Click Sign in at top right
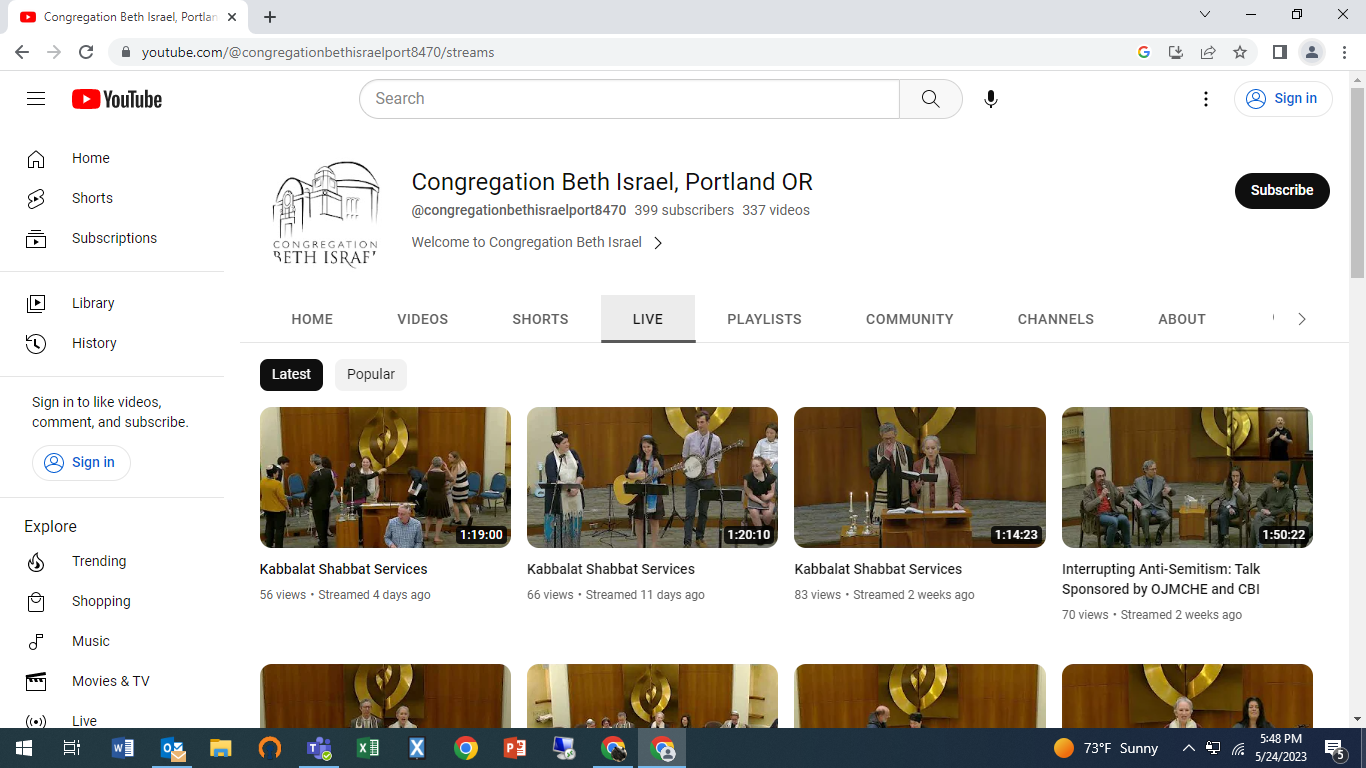Viewport: 1366px width, 768px height. (x=1283, y=99)
